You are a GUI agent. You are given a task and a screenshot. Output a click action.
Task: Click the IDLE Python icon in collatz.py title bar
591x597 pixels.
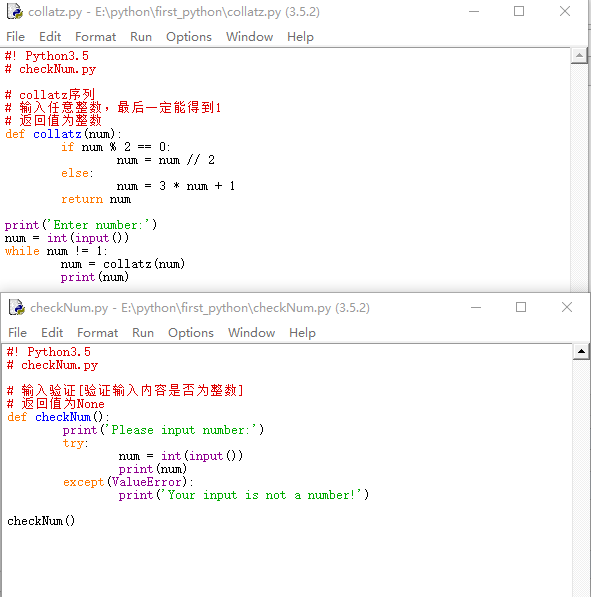point(15,11)
